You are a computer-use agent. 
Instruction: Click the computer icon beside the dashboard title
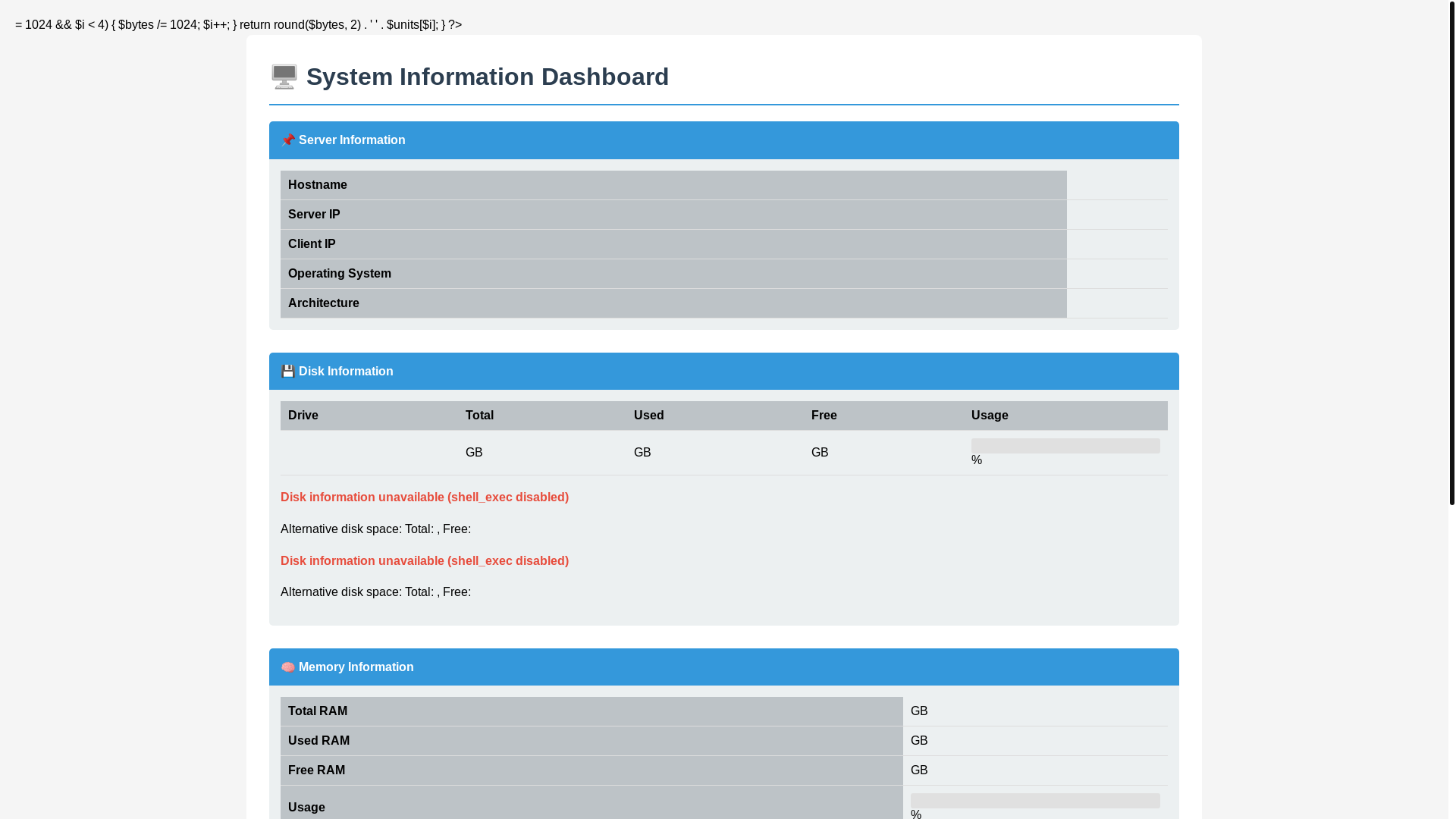click(x=284, y=77)
